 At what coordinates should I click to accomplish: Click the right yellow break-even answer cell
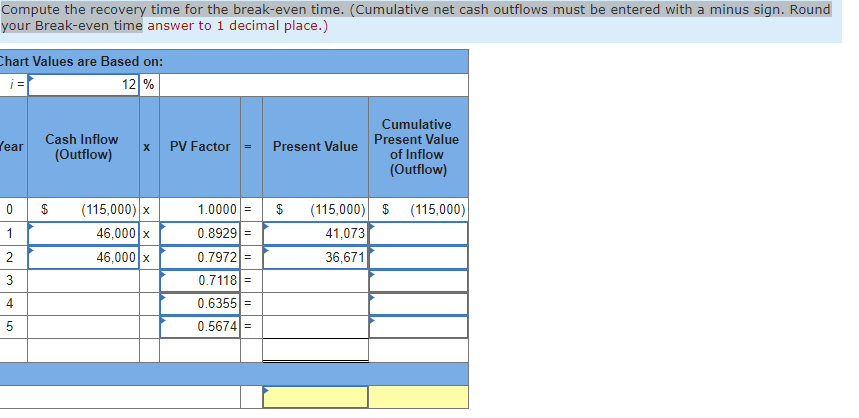click(419, 397)
